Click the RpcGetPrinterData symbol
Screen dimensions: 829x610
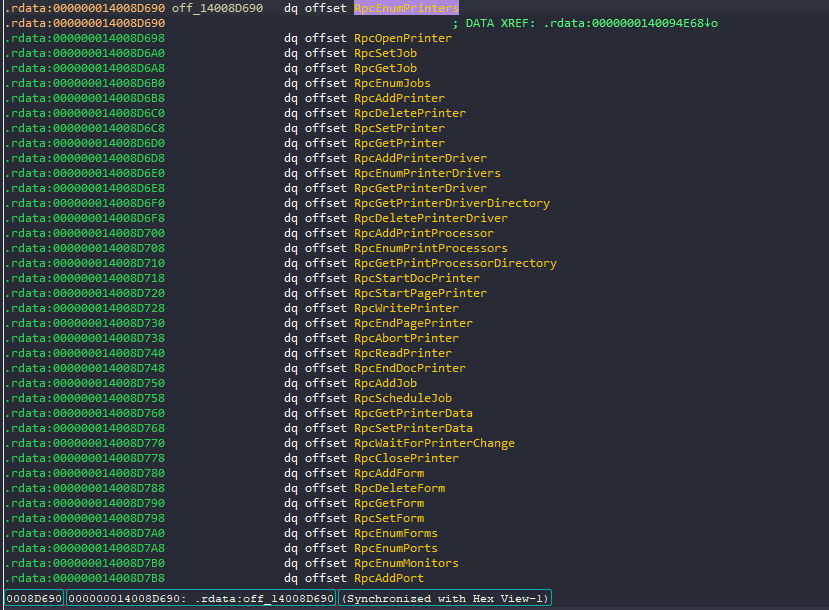pyautogui.click(x=413, y=413)
